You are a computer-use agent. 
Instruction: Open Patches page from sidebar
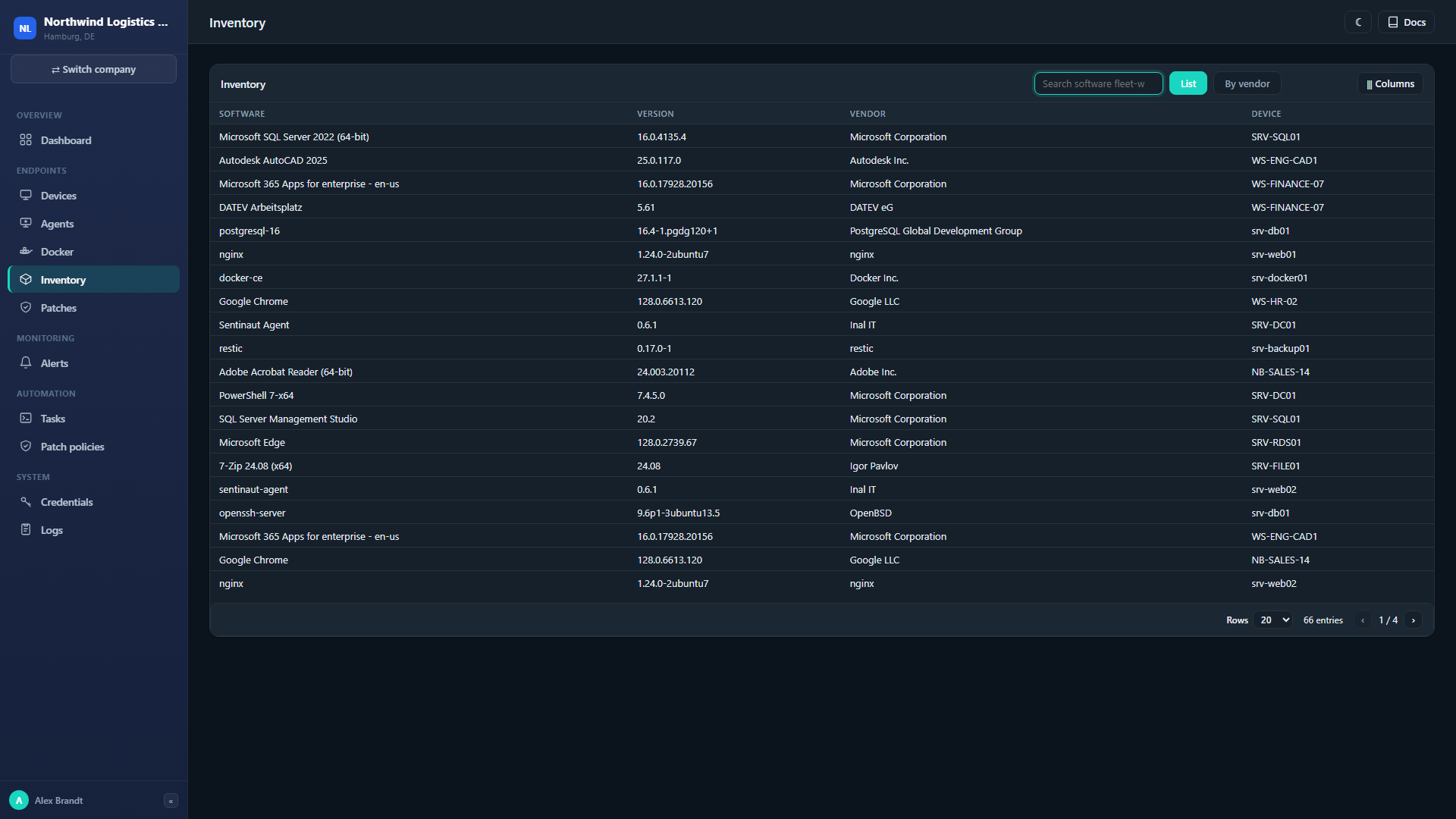pyautogui.click(x=94, y=308)
